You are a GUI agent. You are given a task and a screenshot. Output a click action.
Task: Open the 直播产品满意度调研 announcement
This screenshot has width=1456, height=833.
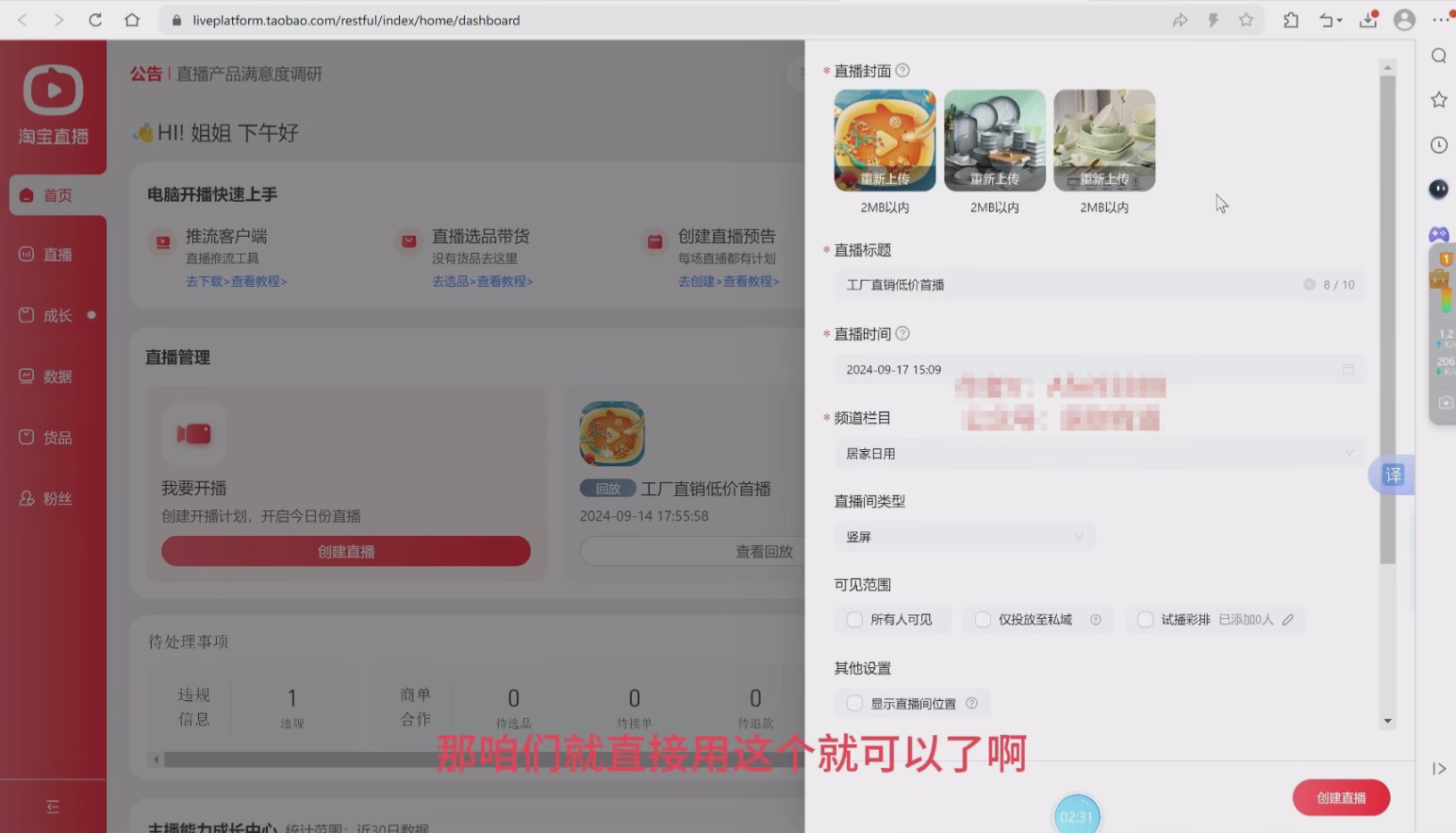(x=250, y=74)
